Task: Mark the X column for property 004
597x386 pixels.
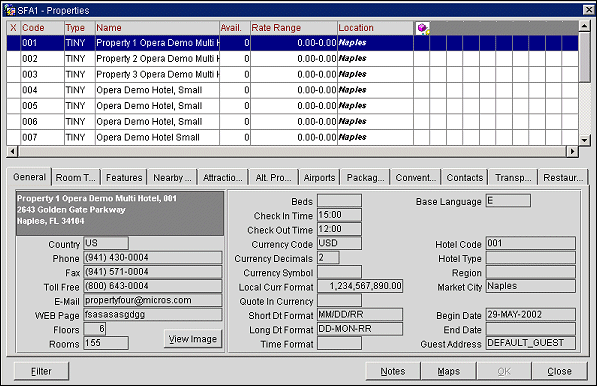Action: pos(13,90)
